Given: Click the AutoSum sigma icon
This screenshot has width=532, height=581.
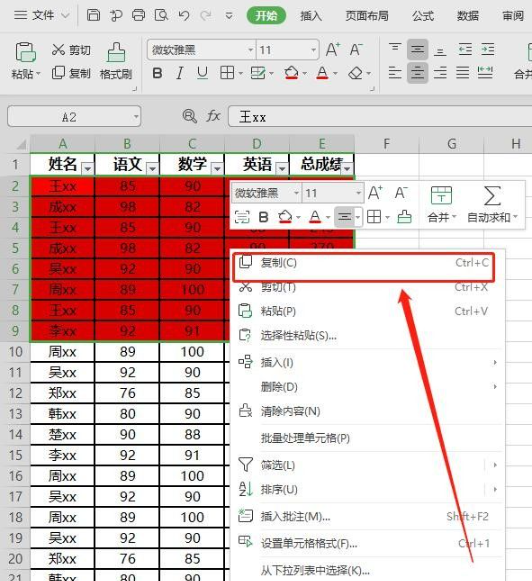Looking at the screenshot, I should pyautogui.click(x=492, y=196).
